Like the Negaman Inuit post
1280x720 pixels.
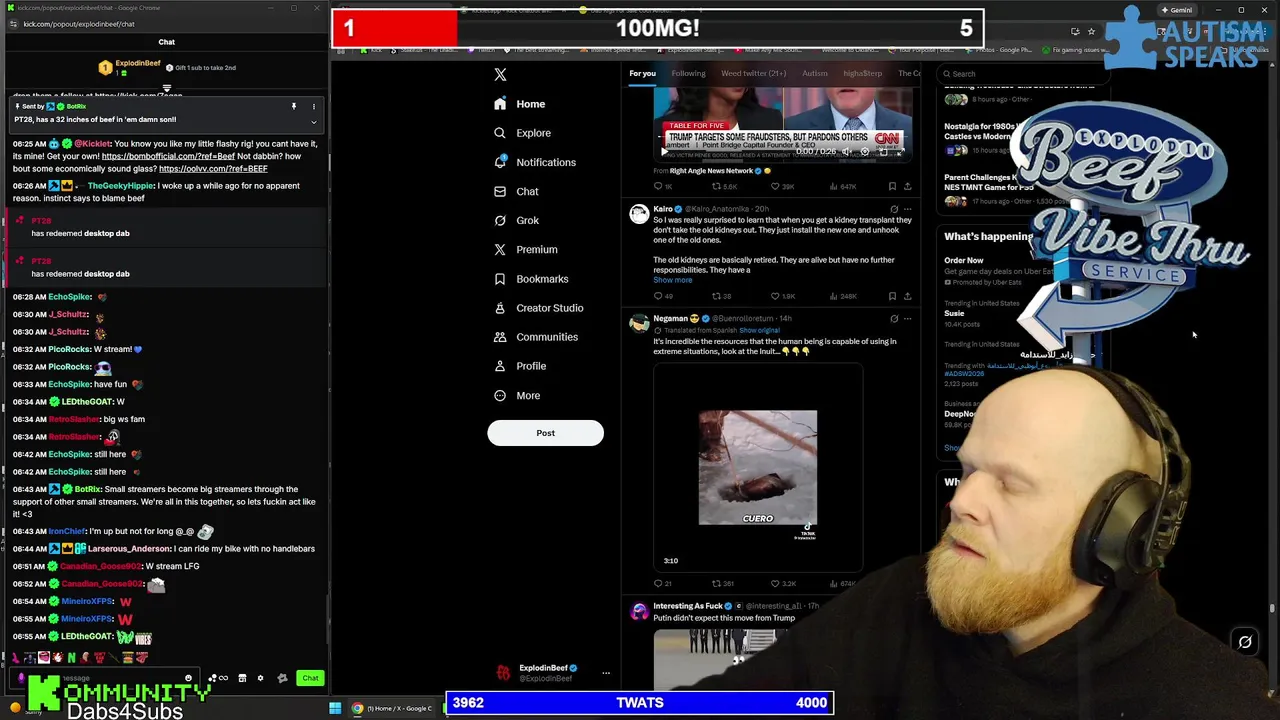coord(775,583)
